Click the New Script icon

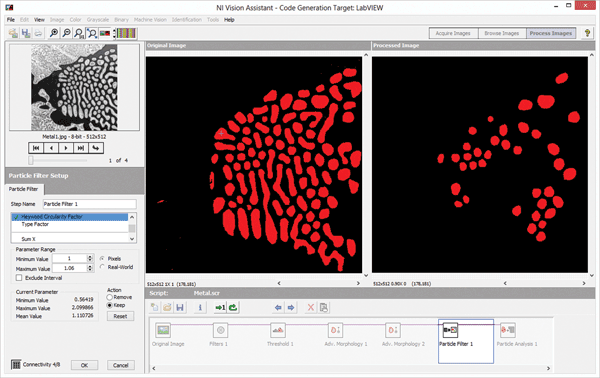pyautogui.click(x=155, y=307)
